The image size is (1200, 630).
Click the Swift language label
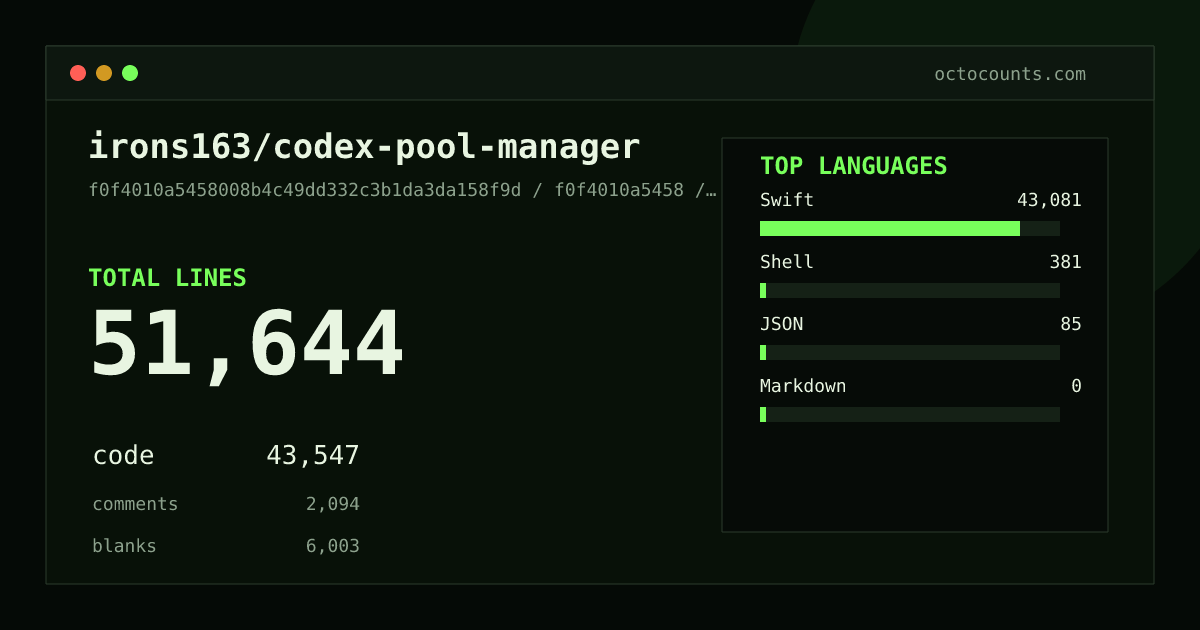coord(787,200)
